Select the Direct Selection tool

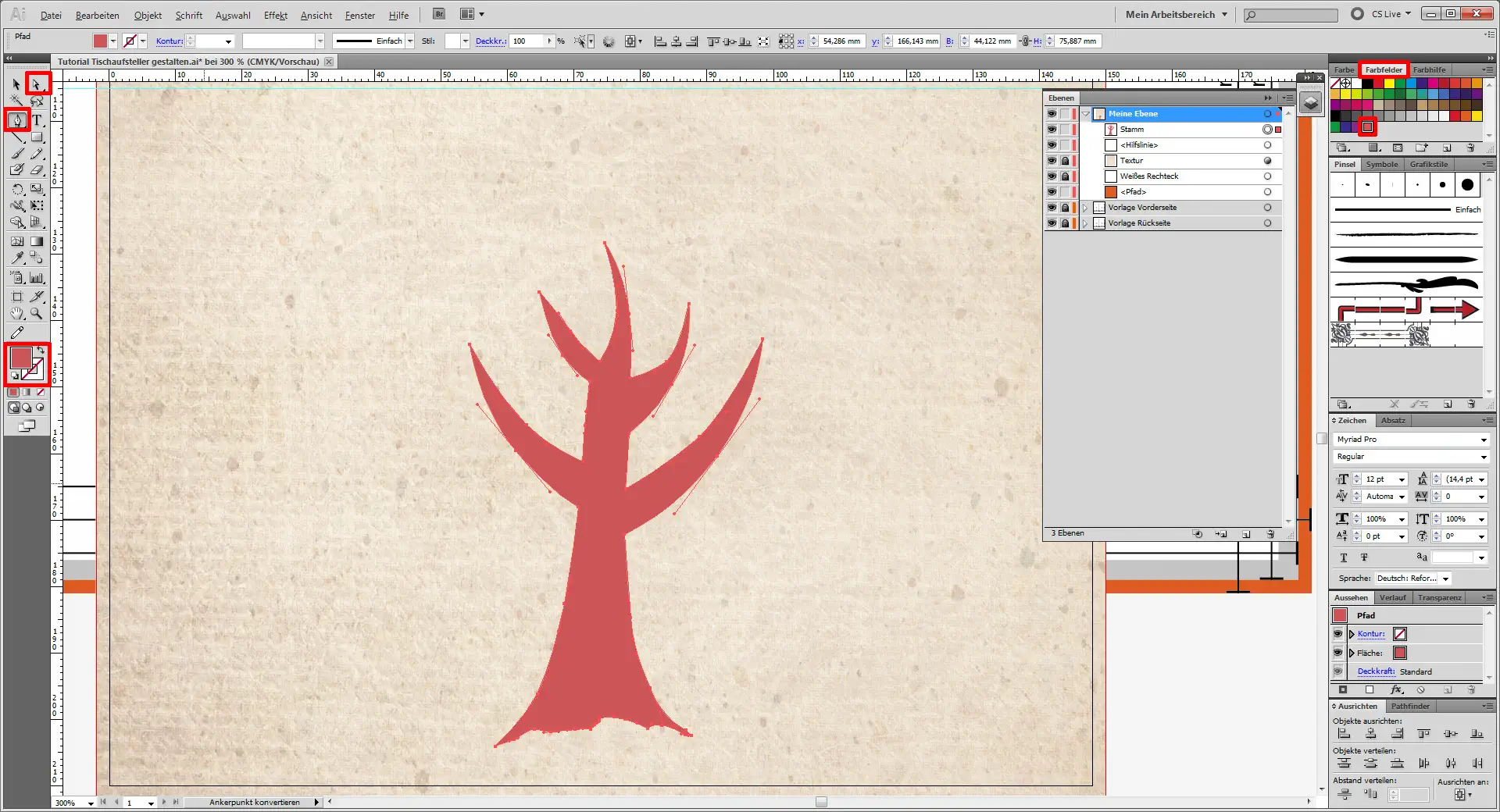click(x=36, y=84)
